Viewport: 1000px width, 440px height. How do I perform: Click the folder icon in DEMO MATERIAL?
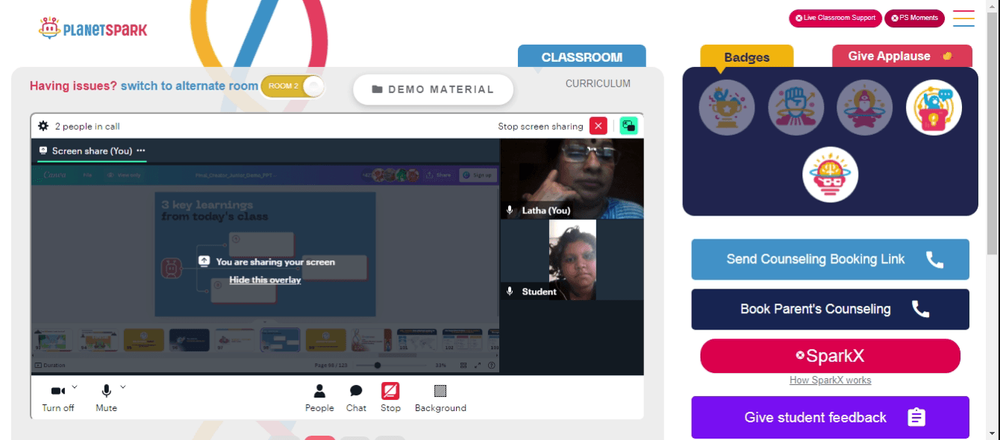tap(377, 89)
